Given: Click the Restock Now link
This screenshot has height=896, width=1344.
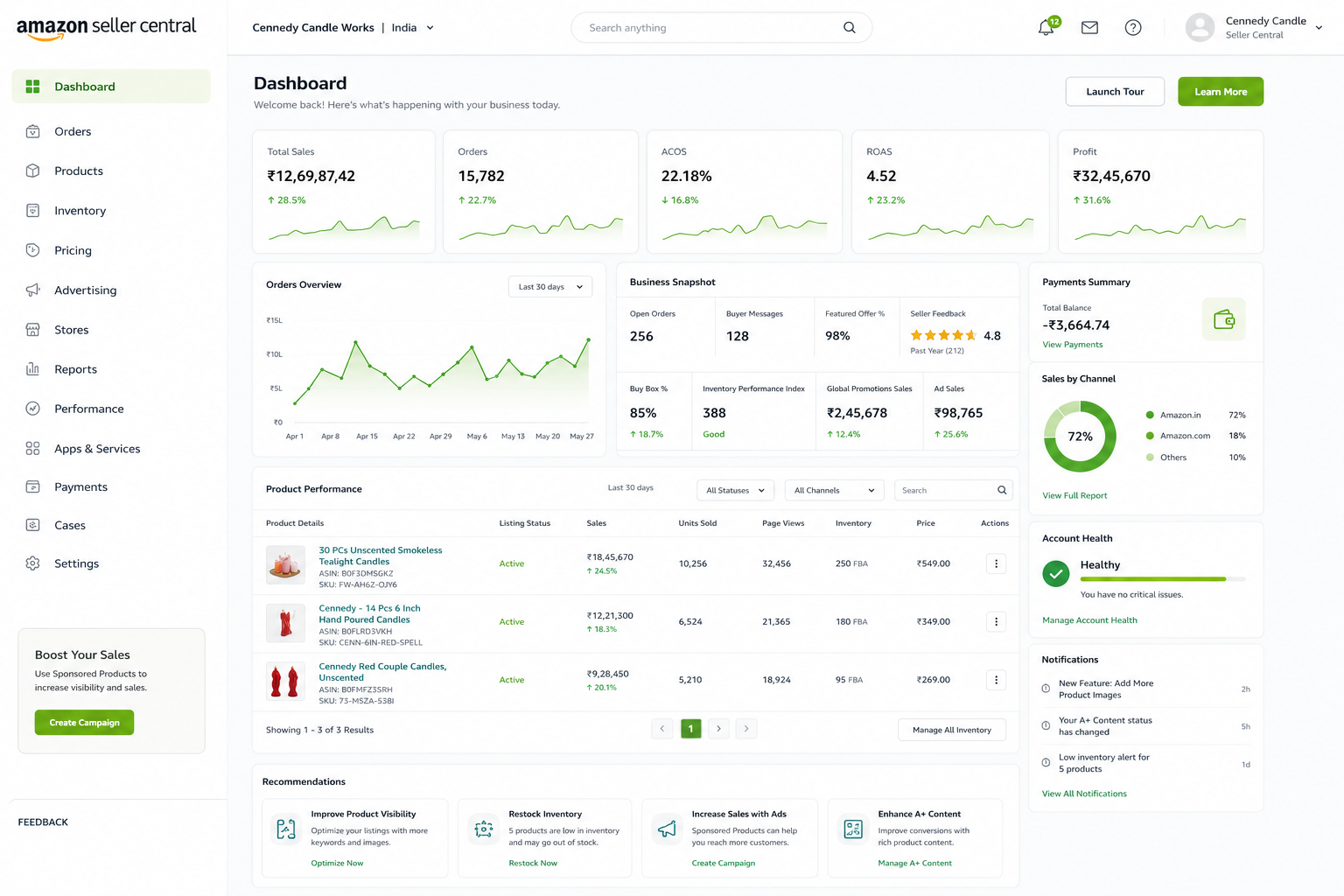Looking at the screenshot, I should [533, 864].
